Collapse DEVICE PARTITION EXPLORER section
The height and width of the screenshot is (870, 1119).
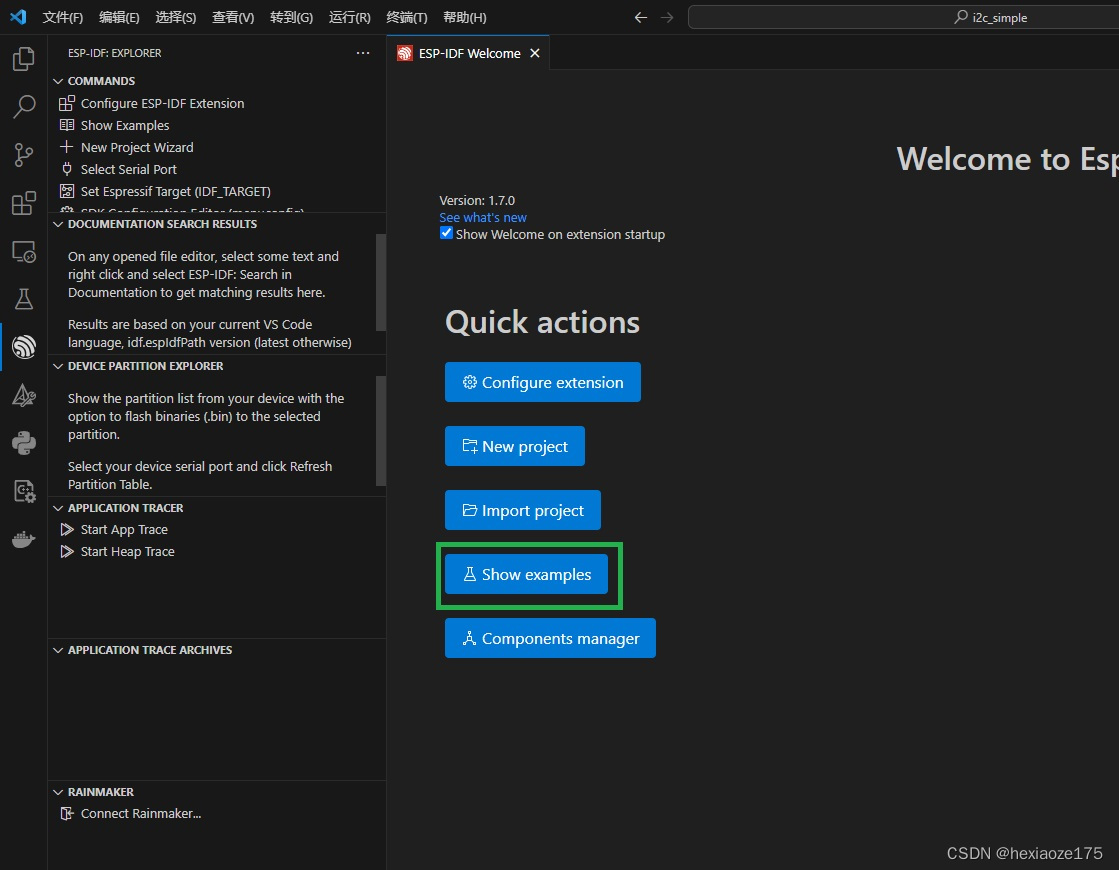point(217,366)
